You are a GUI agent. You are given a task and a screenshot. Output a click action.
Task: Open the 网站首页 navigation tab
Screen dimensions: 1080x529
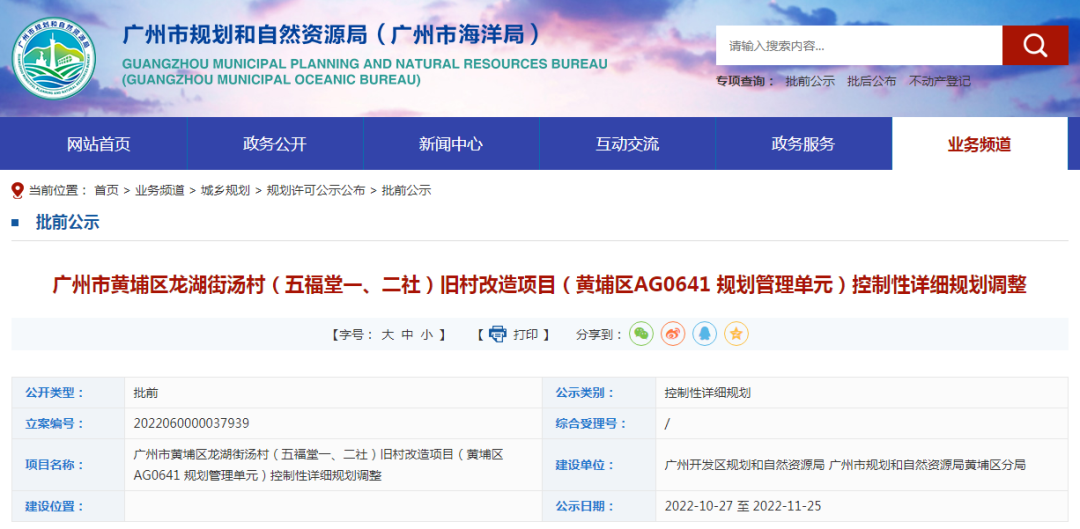pos(98,144)
